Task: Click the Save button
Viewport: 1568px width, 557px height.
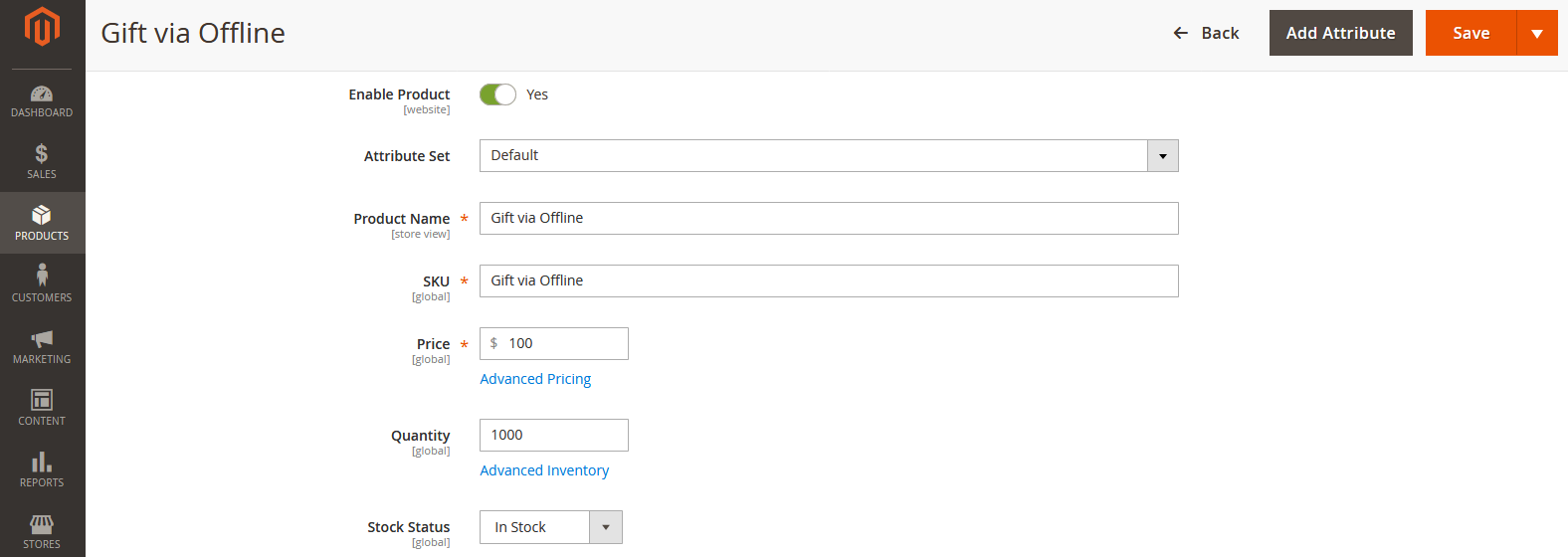Action: [1470, 34]
